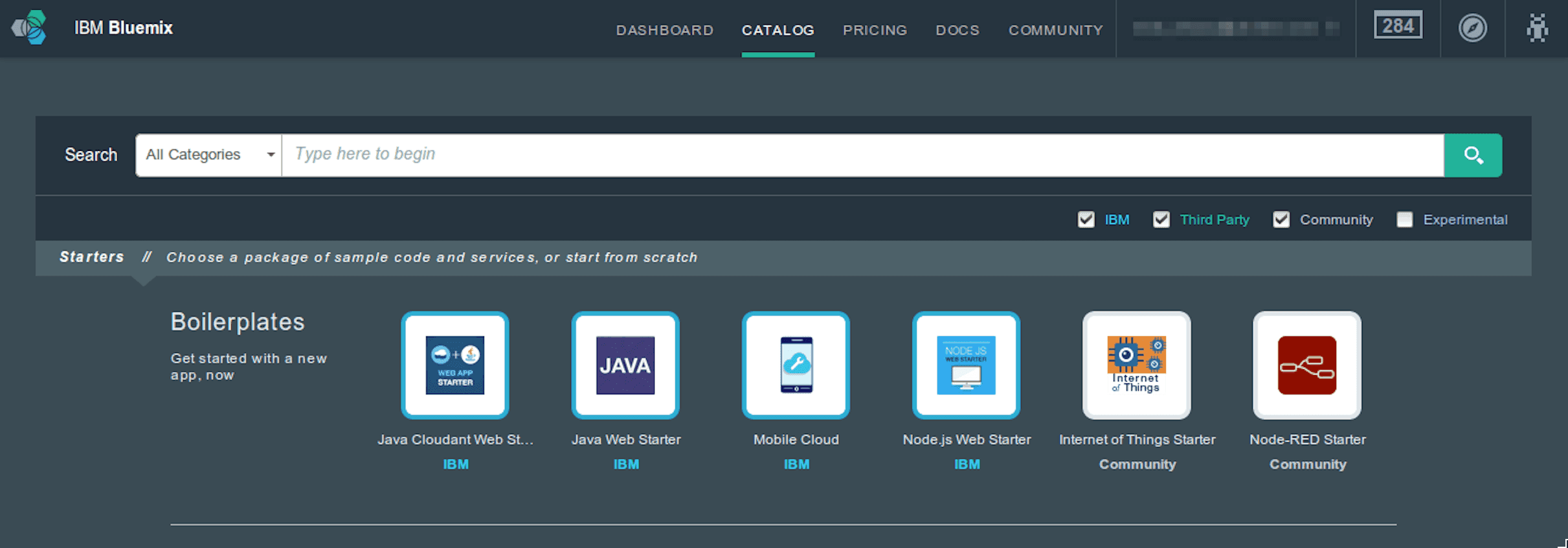Select the Java Web Starter icon
Screen dimensions: 1568x548
(625, 365)
